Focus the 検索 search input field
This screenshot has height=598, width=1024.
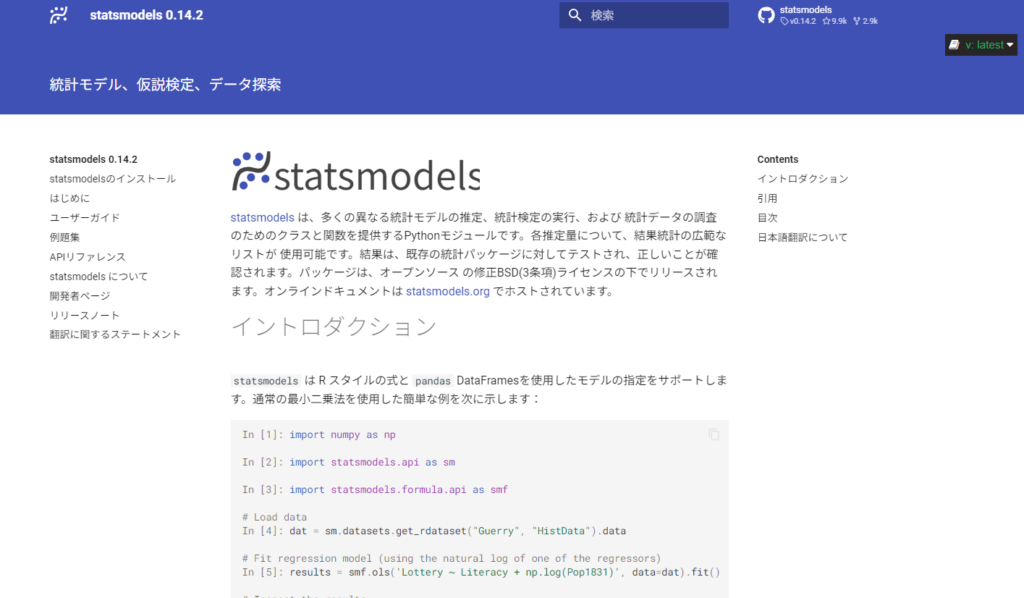point(644,15)
